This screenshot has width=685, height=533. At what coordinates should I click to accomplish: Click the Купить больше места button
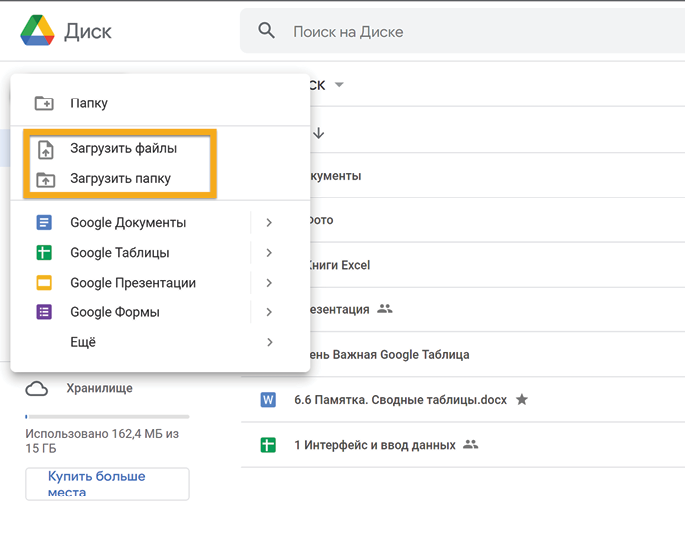[x=107, y=484]
